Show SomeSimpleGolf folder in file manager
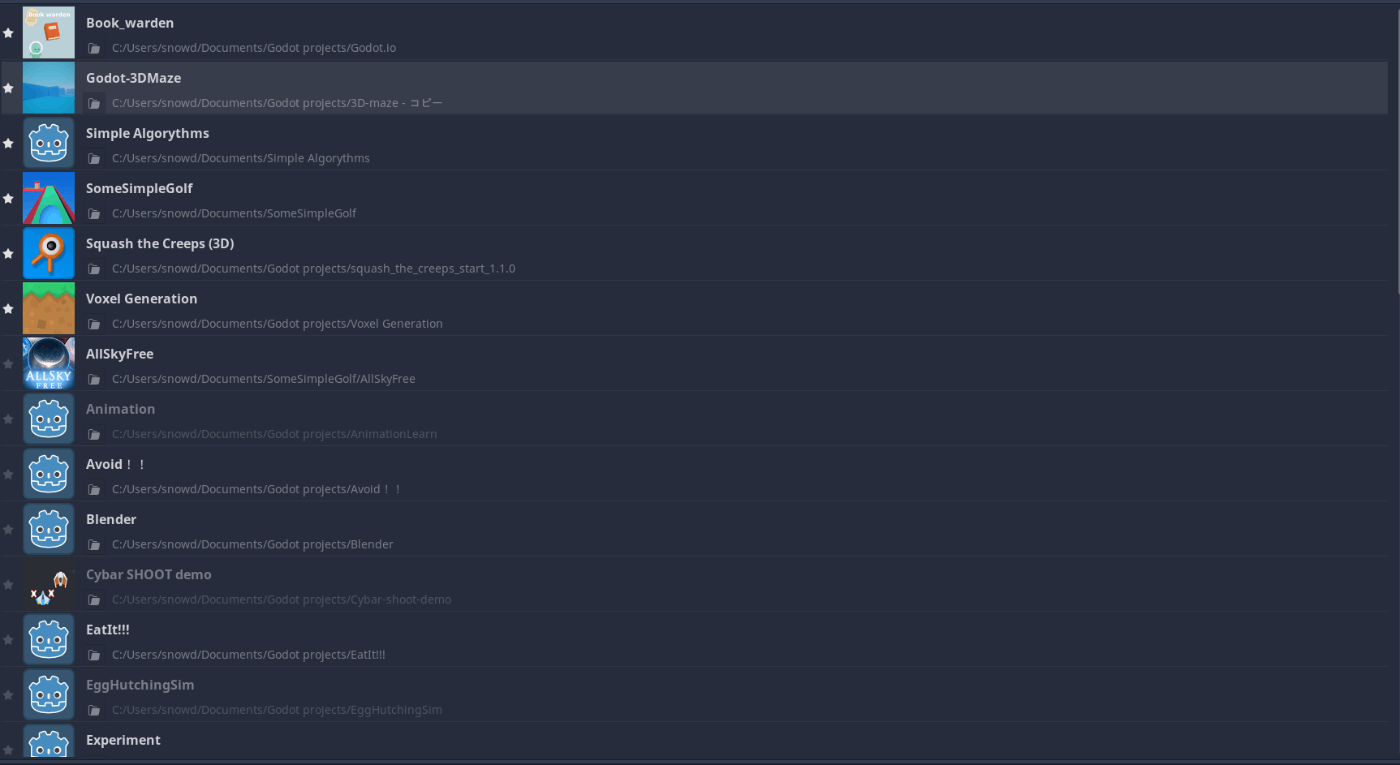This screenshot has height=765, width=1400. click(94, 213)
